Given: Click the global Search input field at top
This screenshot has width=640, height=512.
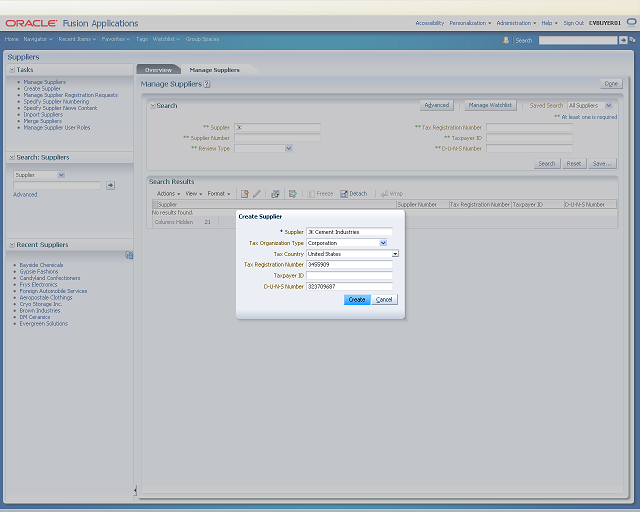Looking at the screenshot, I should (x=578, y=40).
